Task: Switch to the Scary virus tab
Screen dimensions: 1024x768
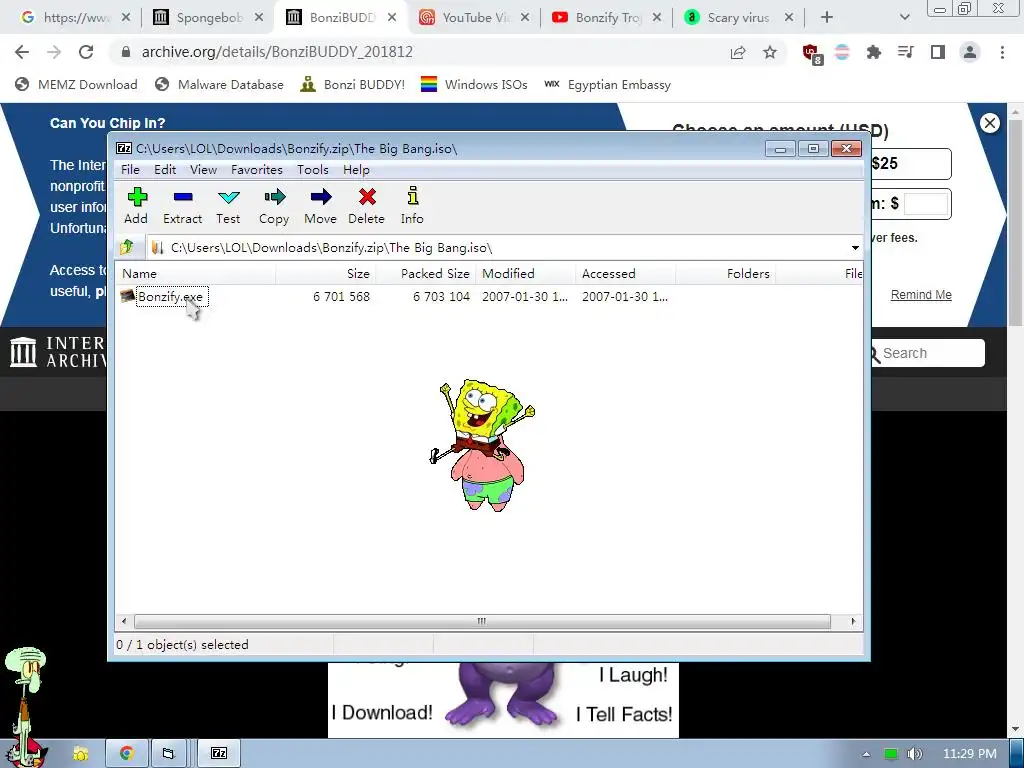Action: pos(738,18)
